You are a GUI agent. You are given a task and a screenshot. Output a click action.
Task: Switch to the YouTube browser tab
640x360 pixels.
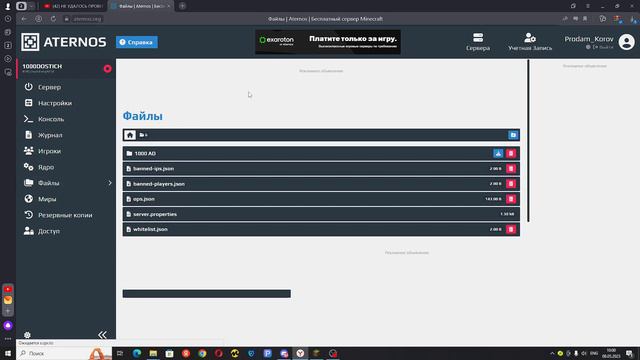point(73,6)
